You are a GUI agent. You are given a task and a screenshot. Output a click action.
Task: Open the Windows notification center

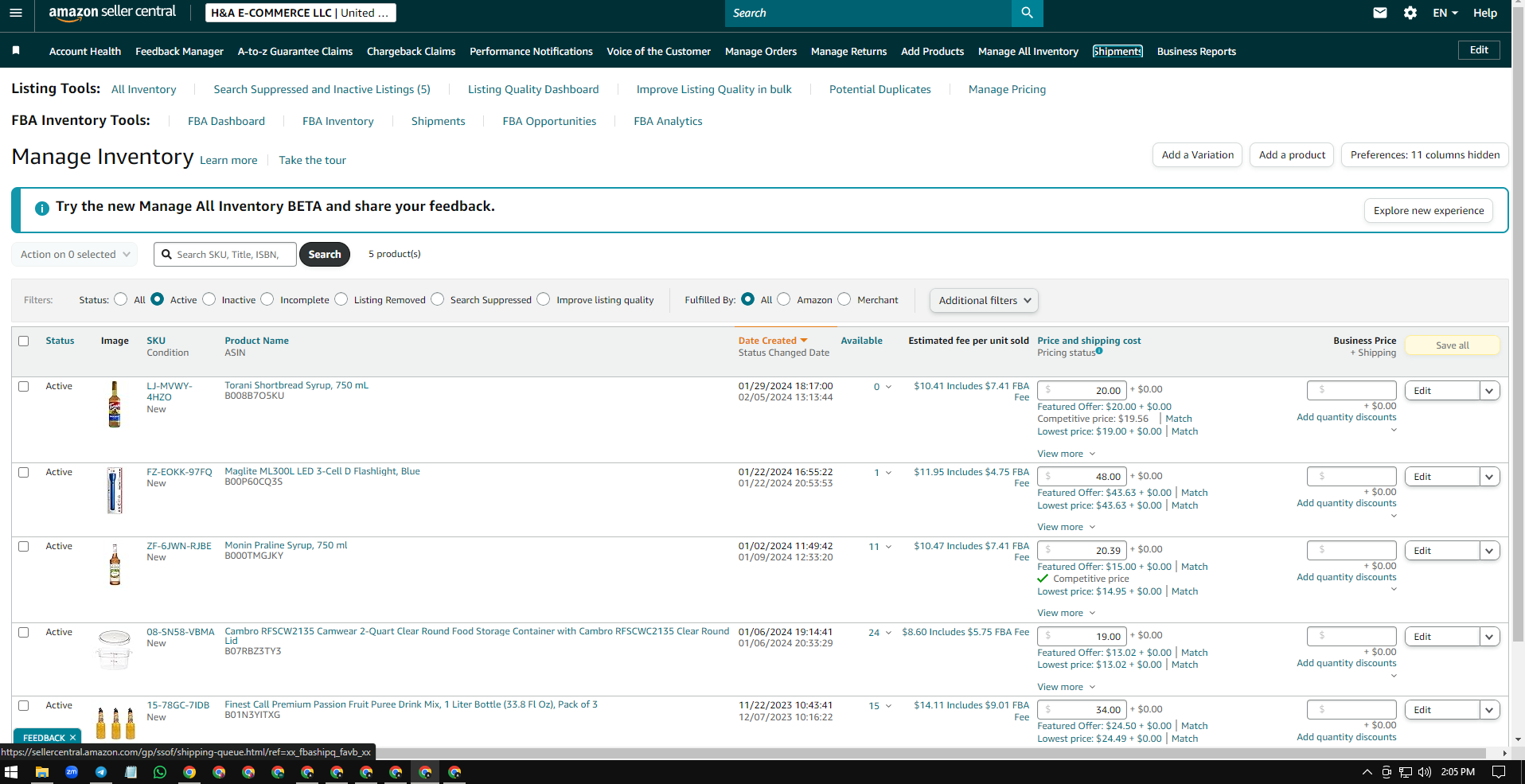pyautogui.click(x=1499, y=772)
